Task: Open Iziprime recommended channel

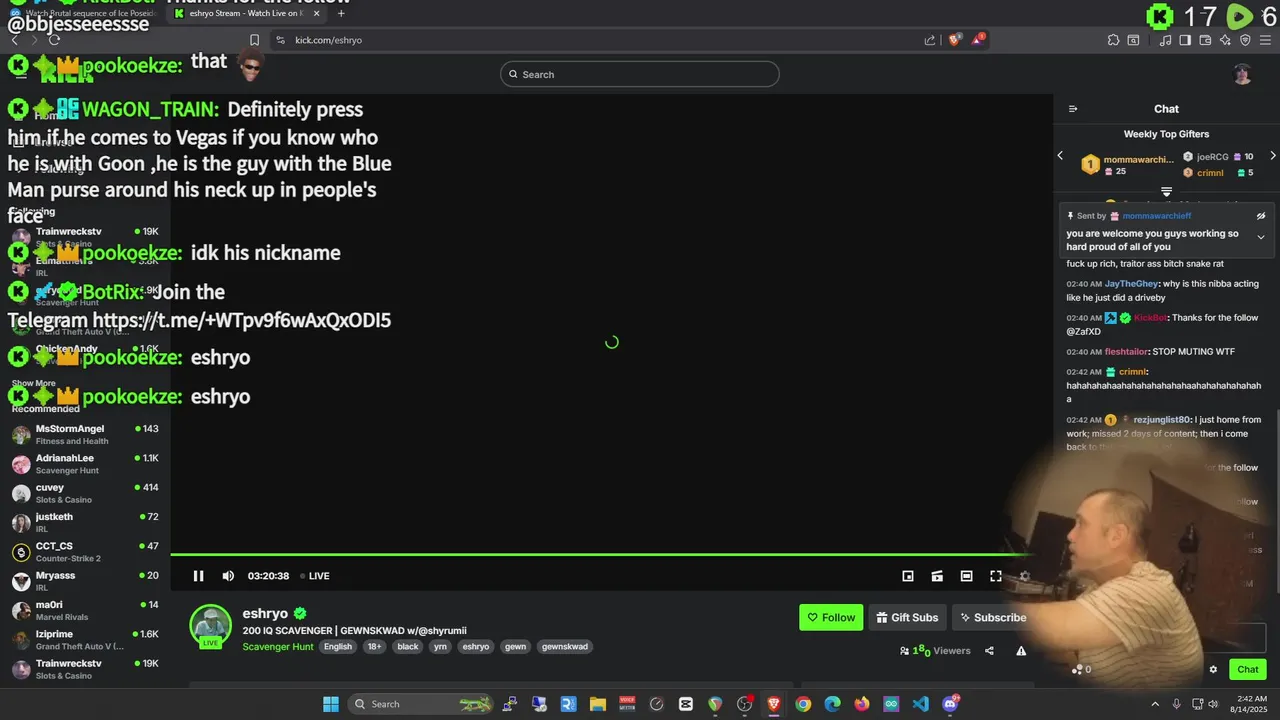Action: pyautogui.click(x=85, y=640)
